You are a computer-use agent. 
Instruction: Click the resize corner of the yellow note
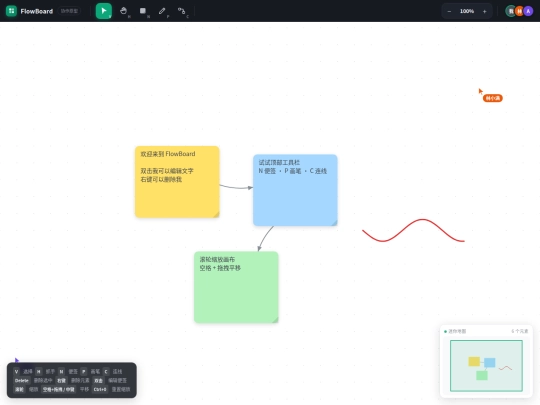click(216, 214)
